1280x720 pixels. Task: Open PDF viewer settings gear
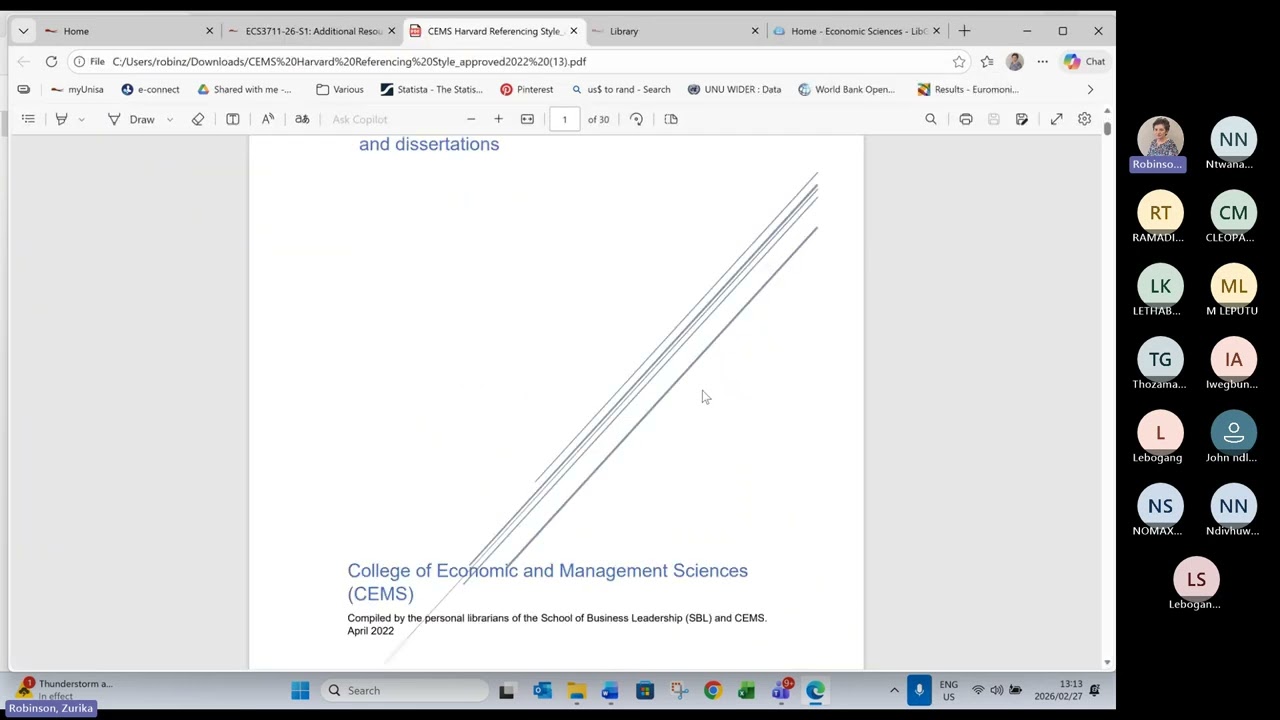coord(1084,119)
